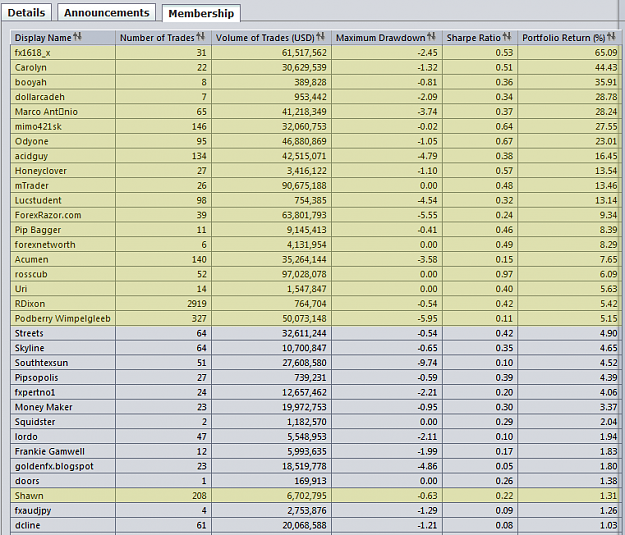The width and height of the screenshot is (625, 535).
Task: Select member mimo421sk
Action: pyautogui.click(x=38, y=126)
